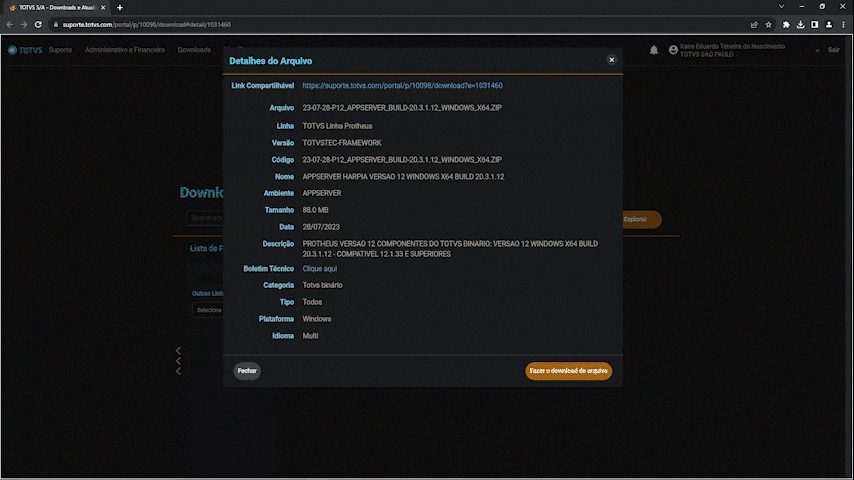Image resolution: width=854 pixels, height=480 pixels.
Task: Close the TOTVS S/A browser tab
Action: pos(103,8)
